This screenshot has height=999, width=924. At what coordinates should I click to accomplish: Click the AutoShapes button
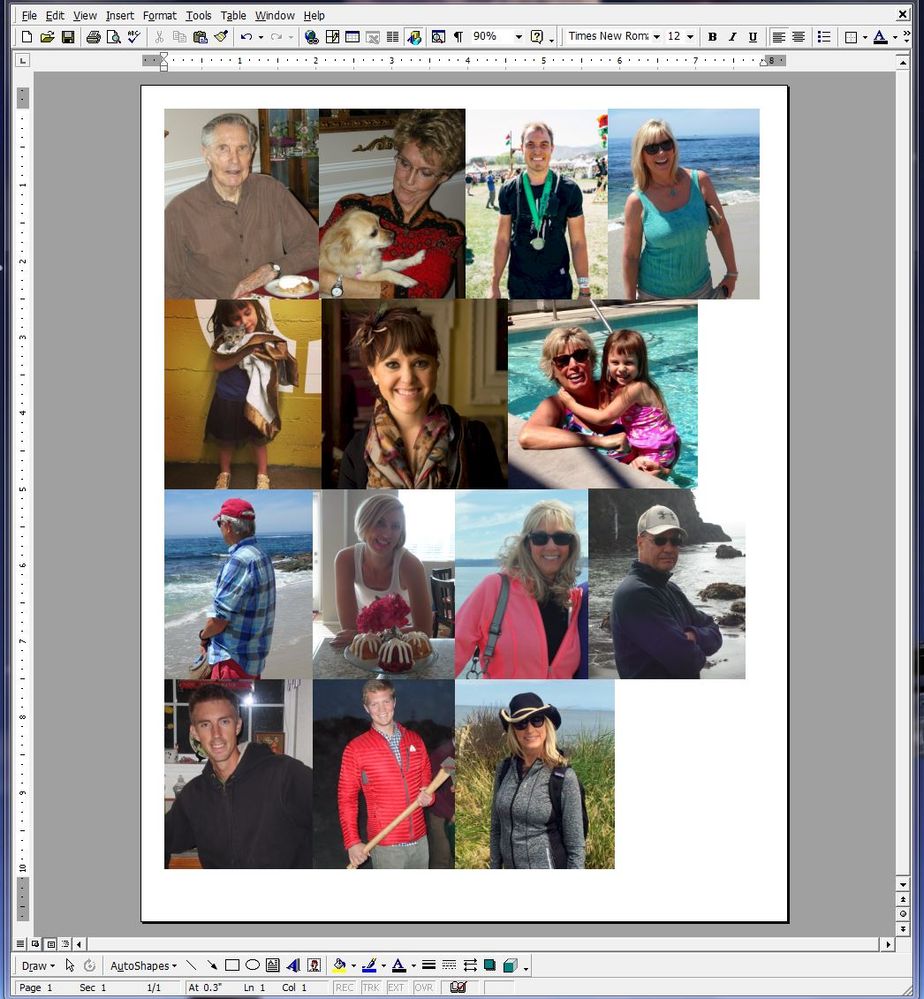click(143, 966)
